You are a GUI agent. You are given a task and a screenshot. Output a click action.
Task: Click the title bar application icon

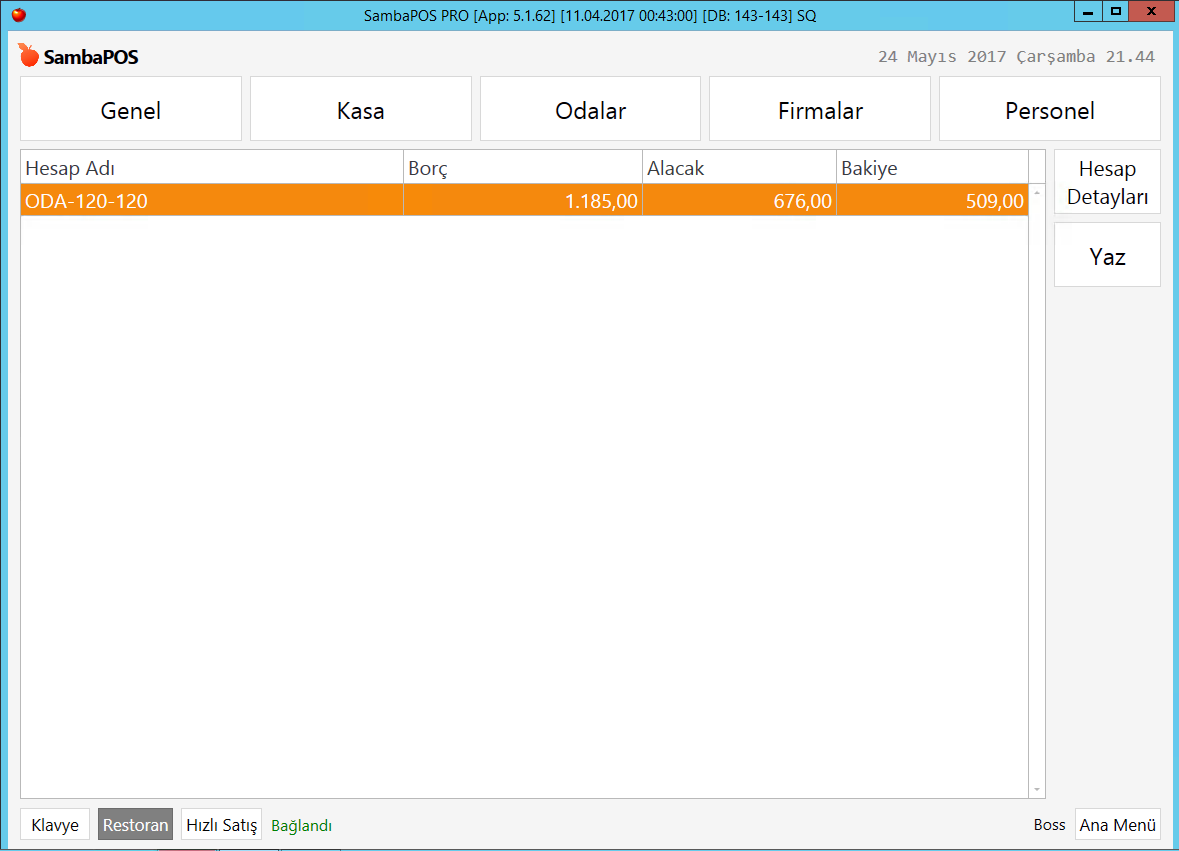pyautogui.click(x=18, y=14)
